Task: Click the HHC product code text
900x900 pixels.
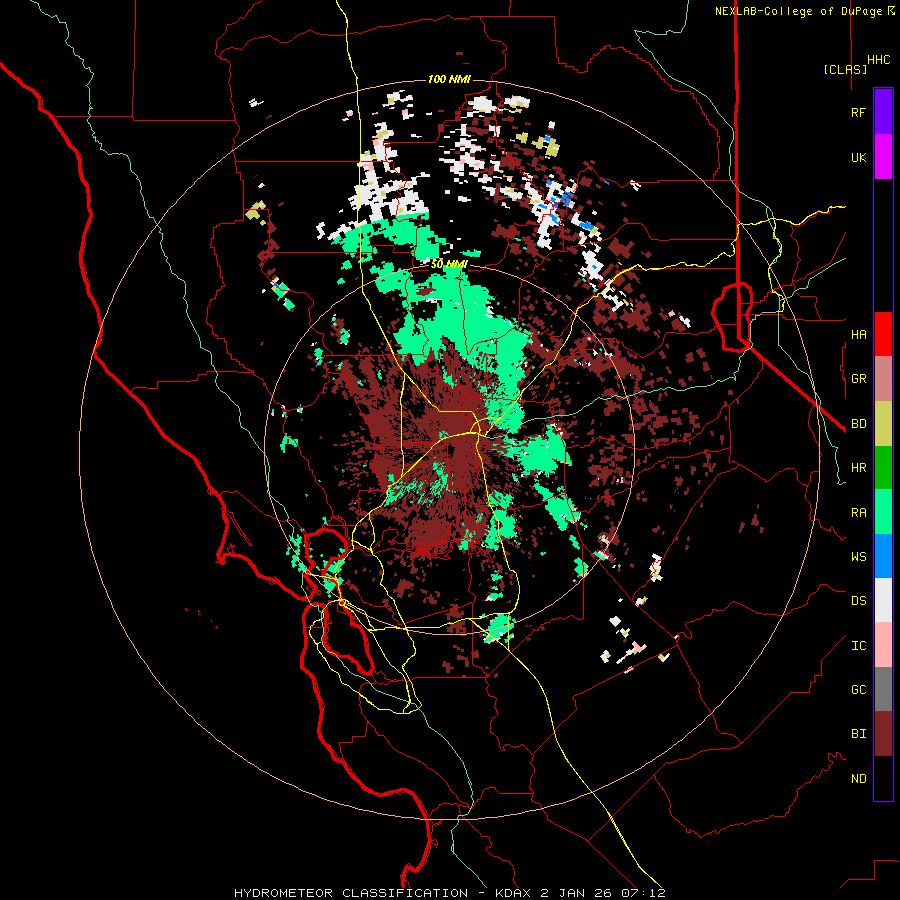Action: 879,60
